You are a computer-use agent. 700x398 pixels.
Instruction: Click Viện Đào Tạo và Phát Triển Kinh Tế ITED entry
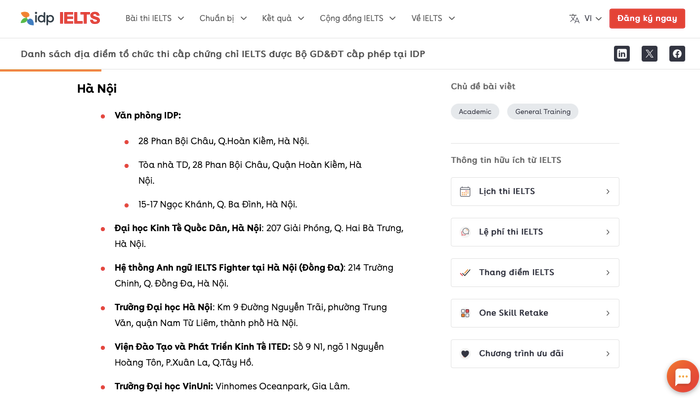[249, 355]
